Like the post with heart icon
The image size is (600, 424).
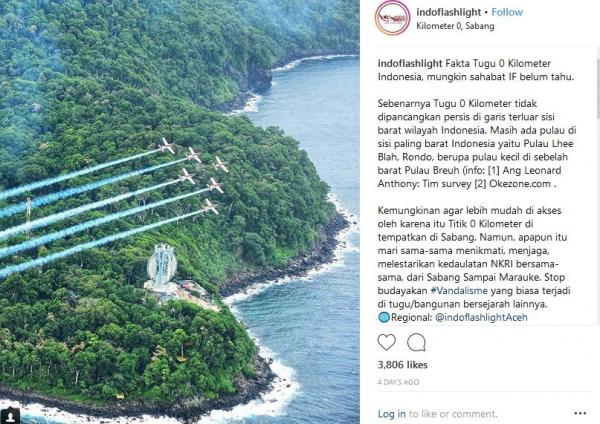[x=386, y=342]
